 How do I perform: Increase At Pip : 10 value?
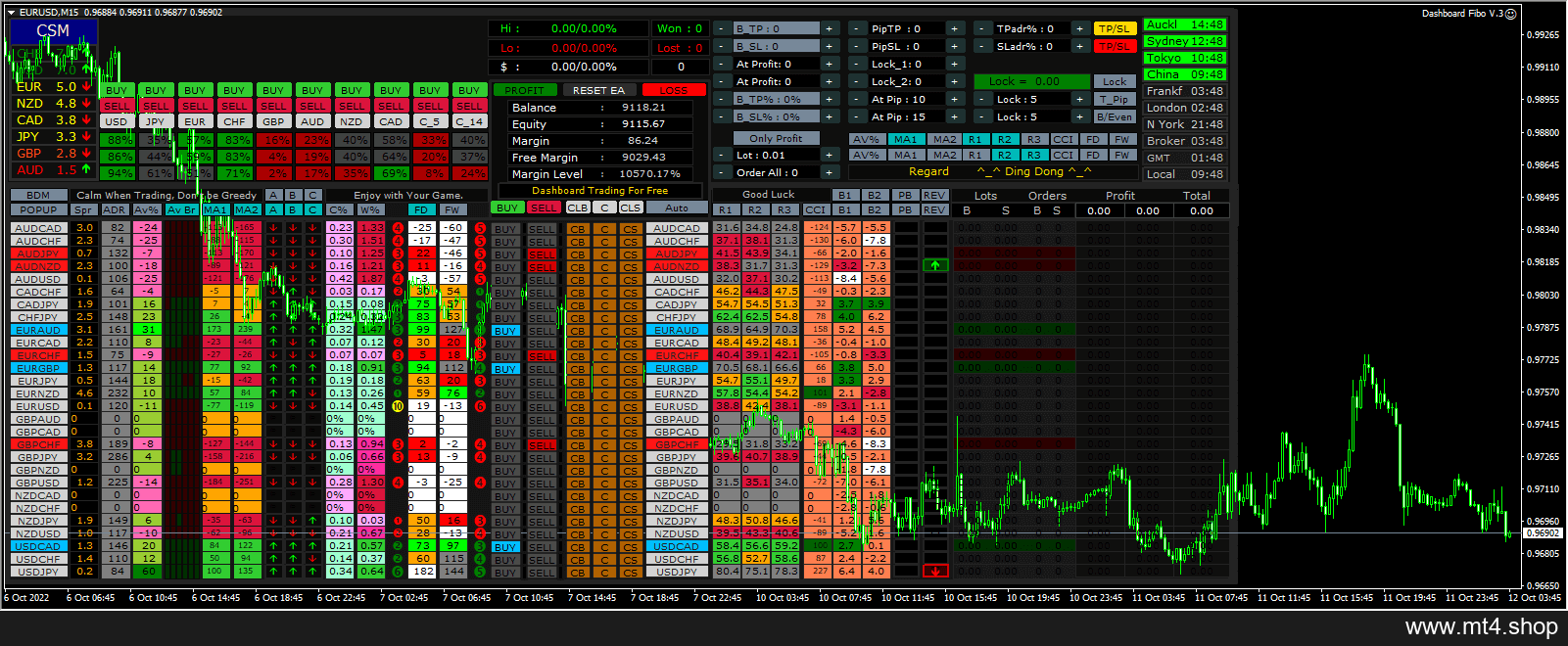(954, 99)
